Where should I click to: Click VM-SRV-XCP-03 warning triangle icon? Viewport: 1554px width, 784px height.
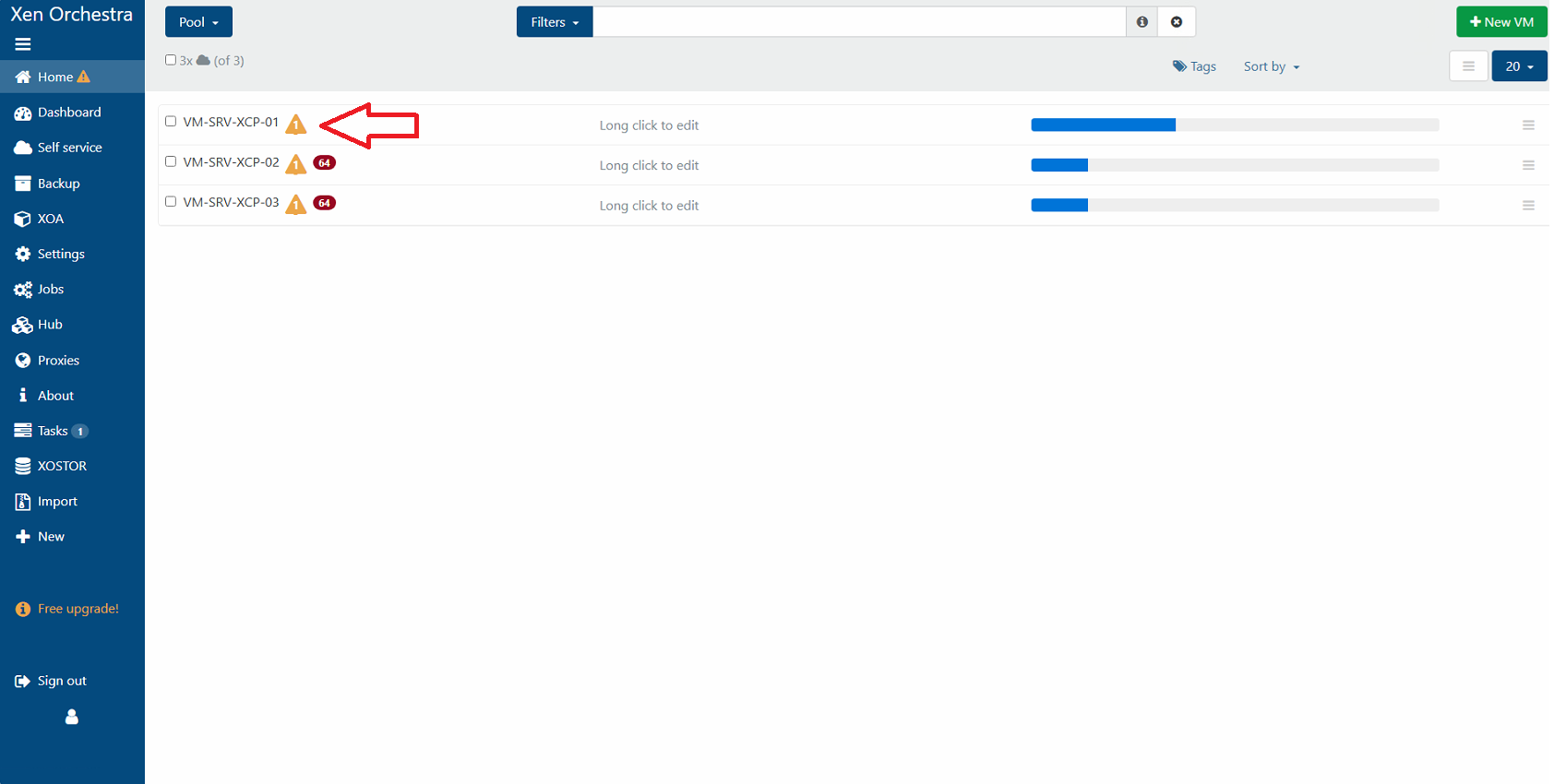tap(295, 205)
